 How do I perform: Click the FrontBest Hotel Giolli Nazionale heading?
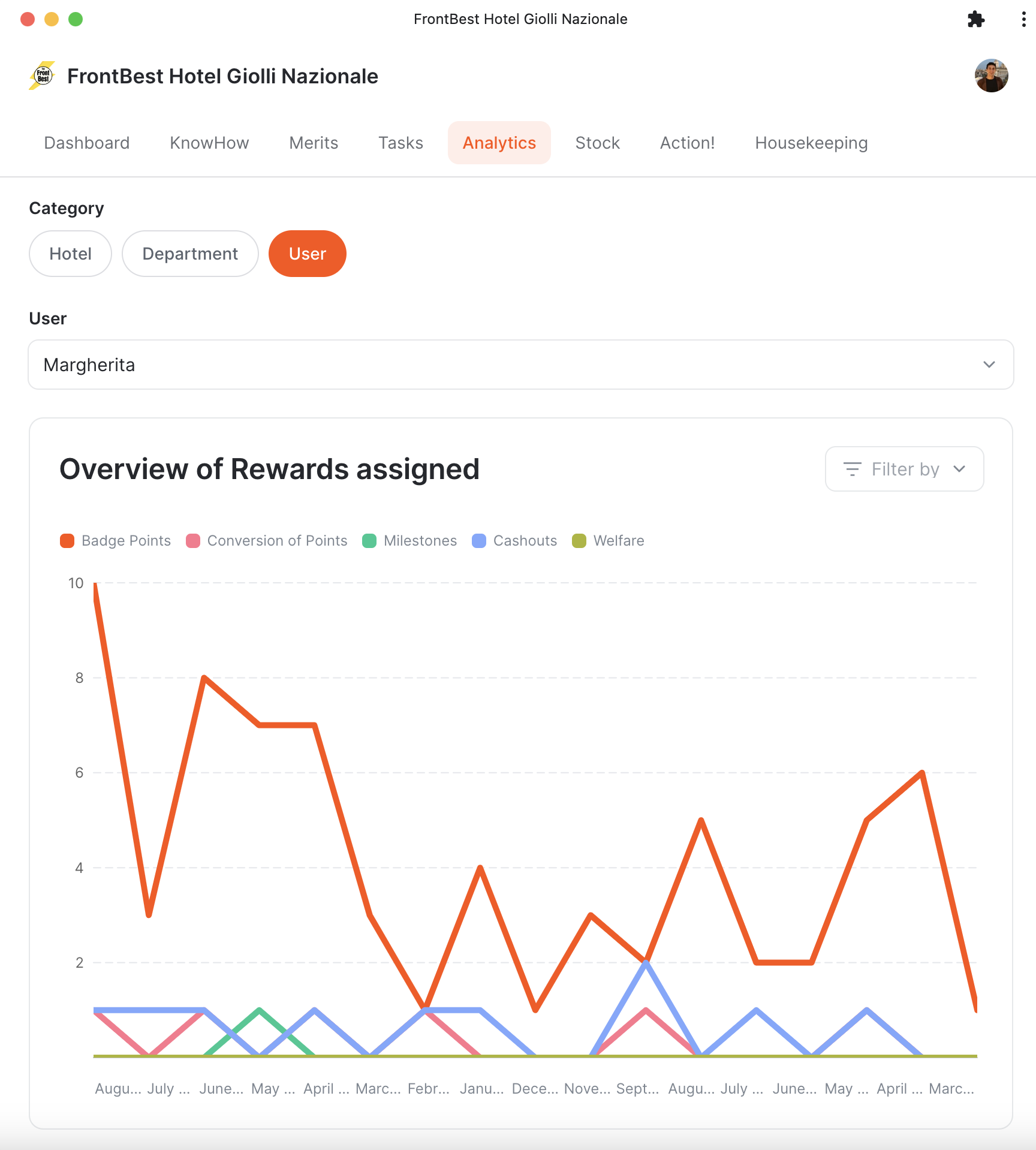(x=222, y=76)
